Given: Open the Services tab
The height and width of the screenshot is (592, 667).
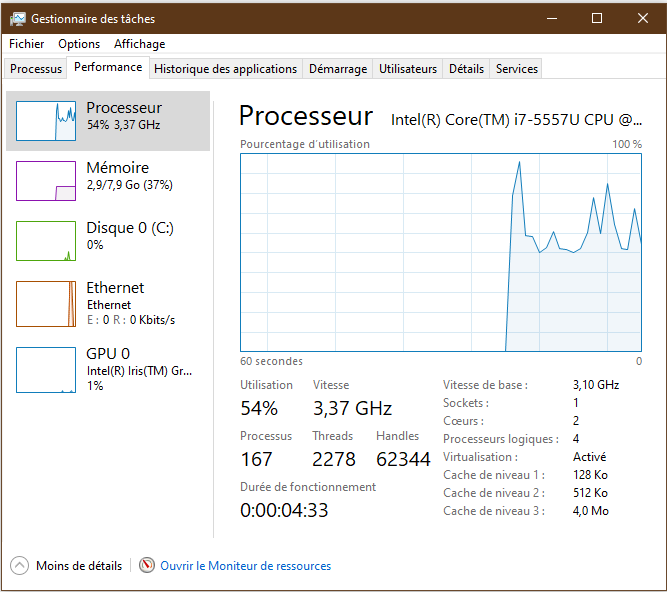Looking at the screenshot, I should pos(517,69).
